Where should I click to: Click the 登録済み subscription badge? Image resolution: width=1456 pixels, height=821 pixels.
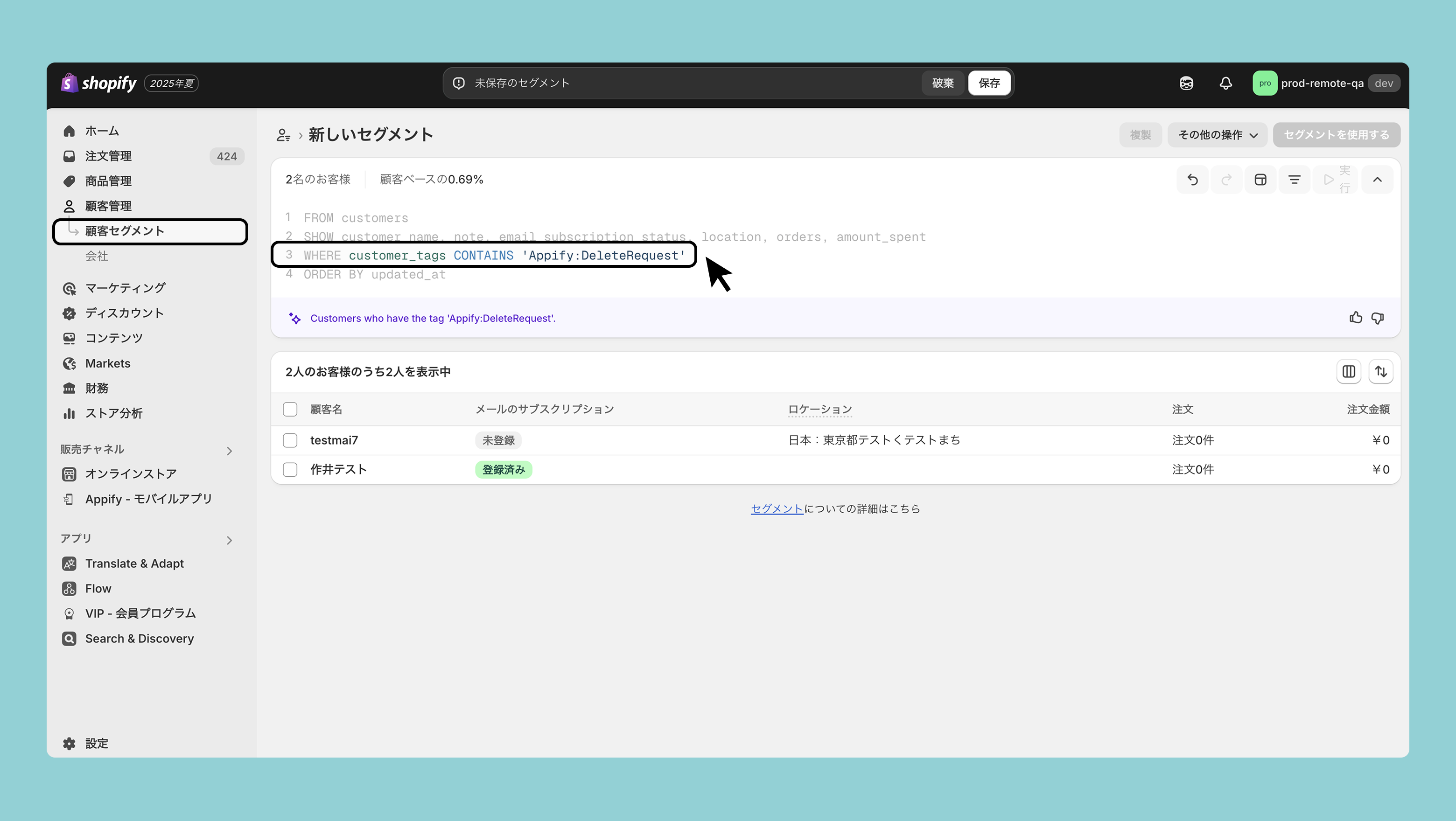[x=504, y=470]
